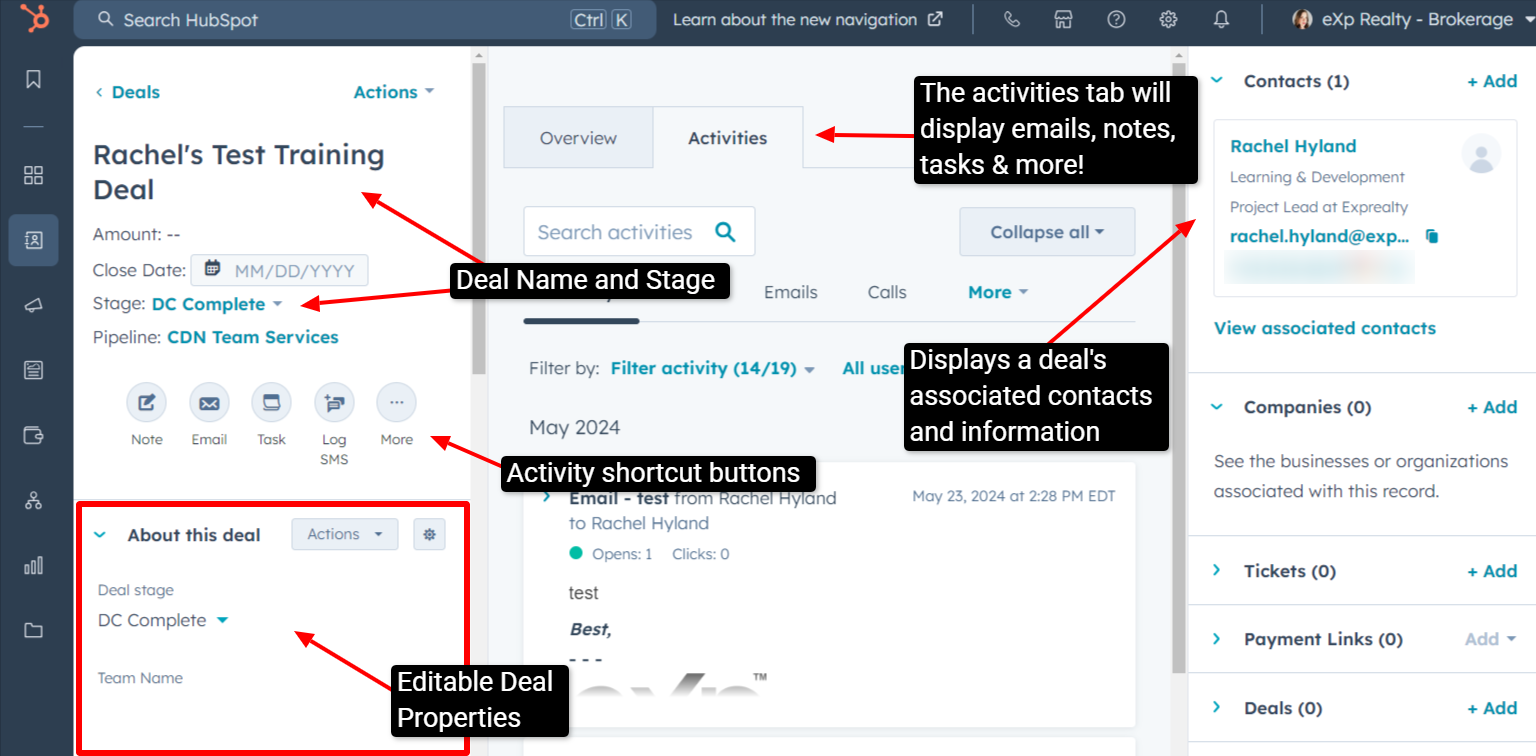
Task: Click + Add next to Tickets (0)
Action: 1492,571
